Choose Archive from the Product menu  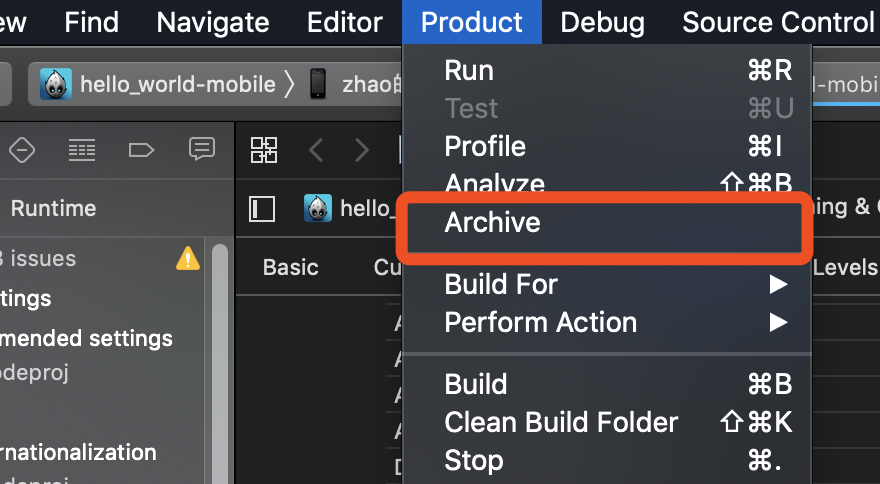pos(492,222)
